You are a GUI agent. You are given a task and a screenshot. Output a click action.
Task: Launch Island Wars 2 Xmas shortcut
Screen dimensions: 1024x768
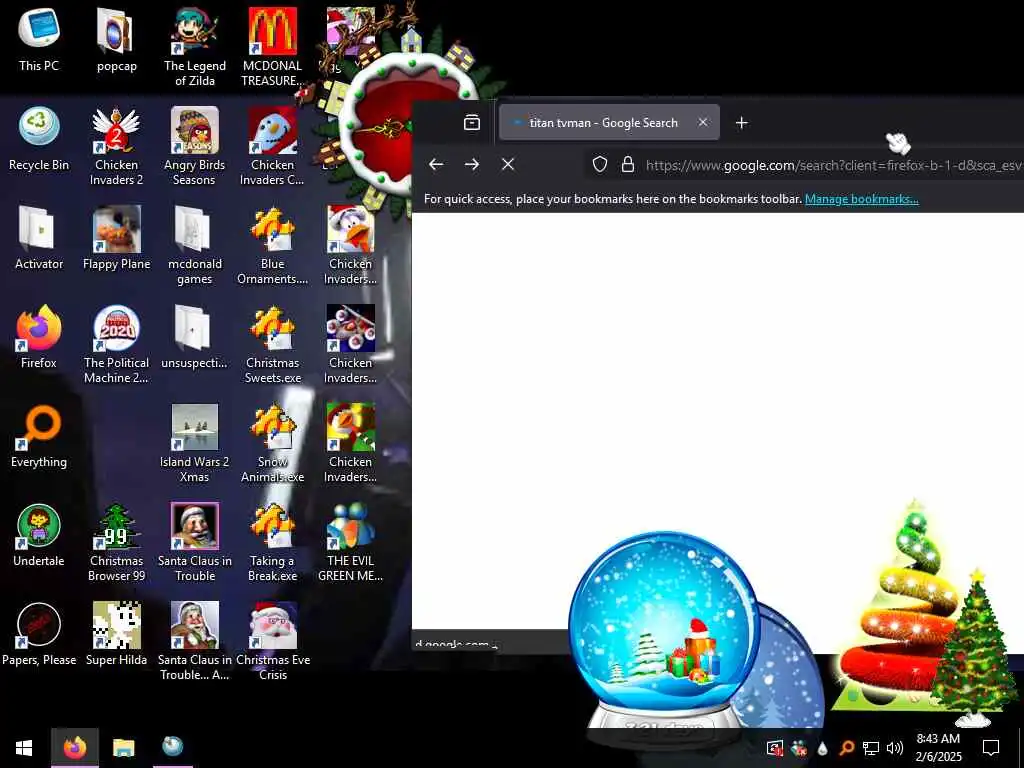pos(195,444)
